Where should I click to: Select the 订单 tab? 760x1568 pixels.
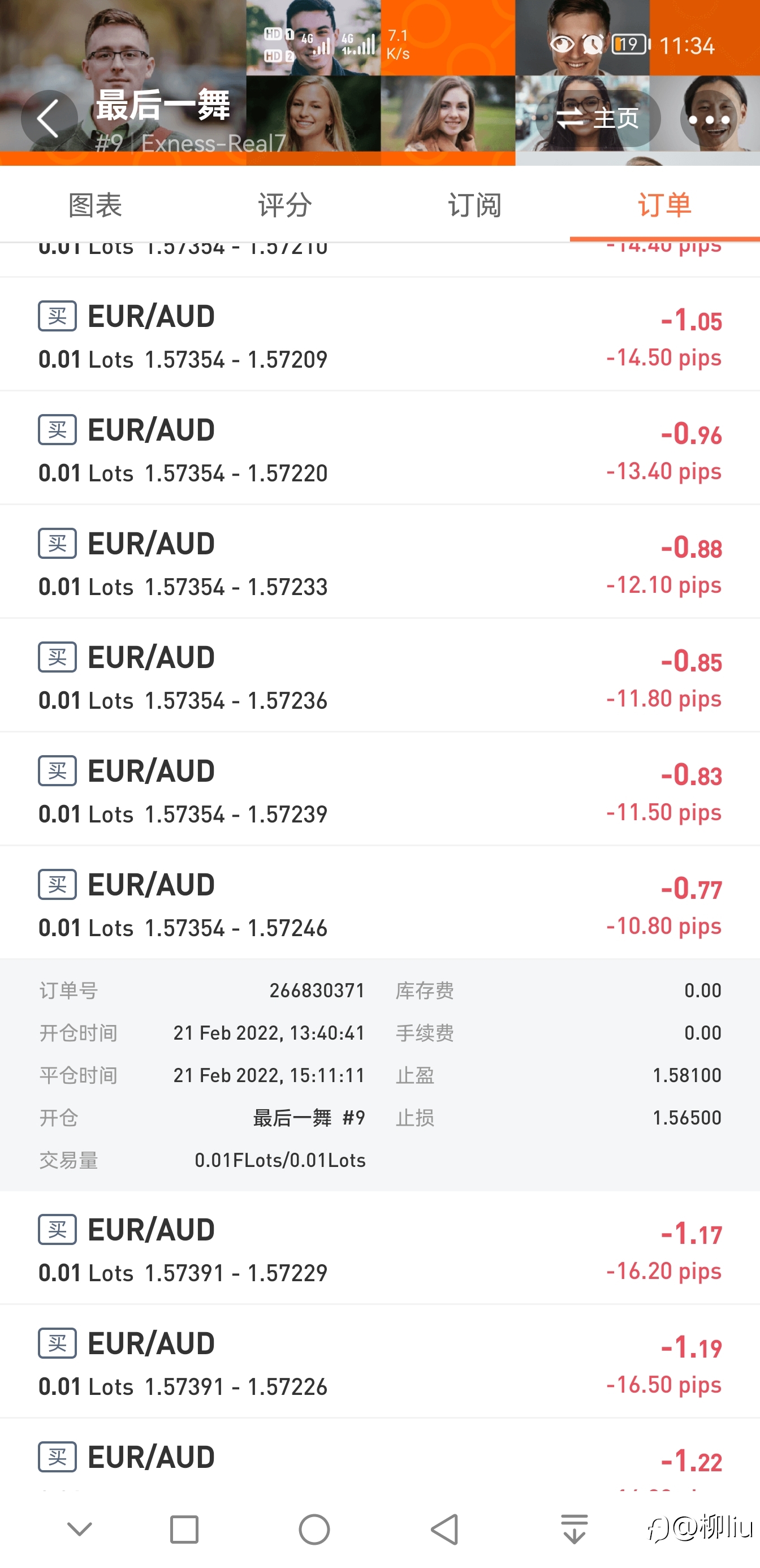(664, 205)
